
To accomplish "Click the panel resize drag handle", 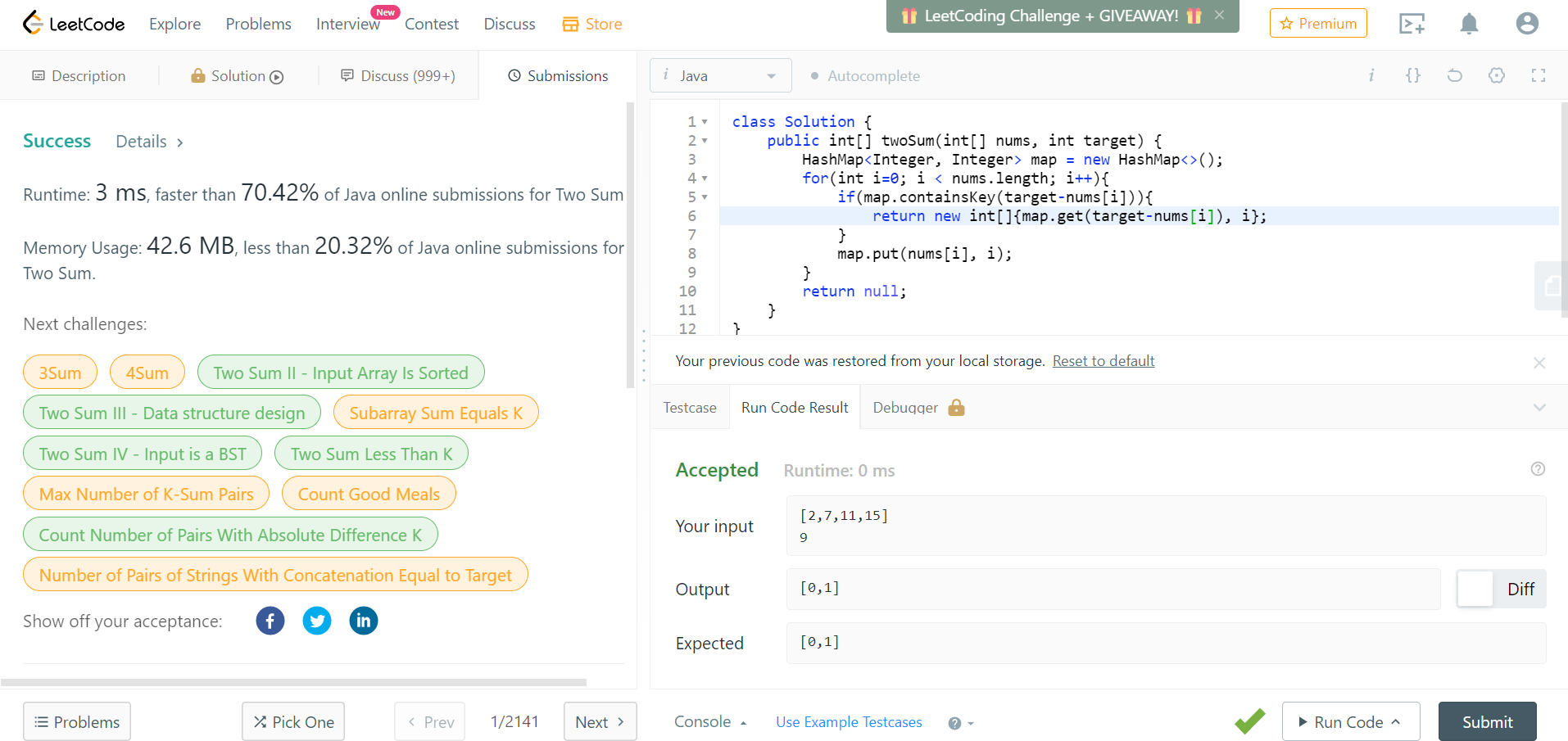I will coord(644,355).
